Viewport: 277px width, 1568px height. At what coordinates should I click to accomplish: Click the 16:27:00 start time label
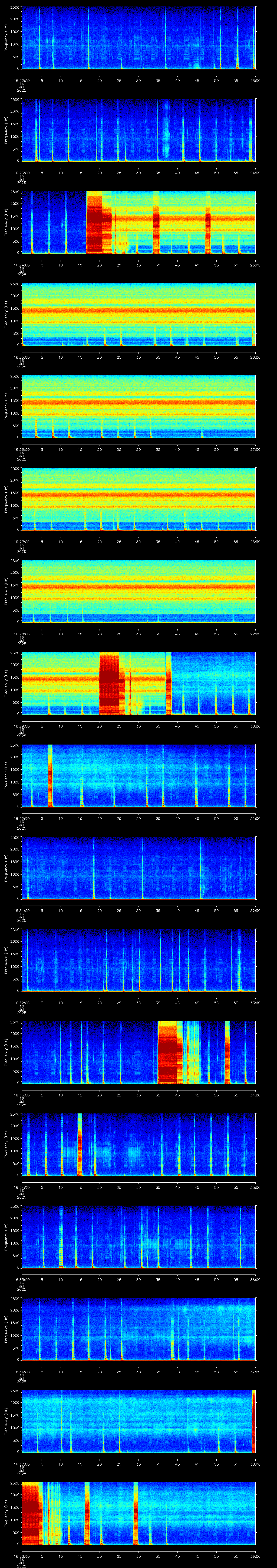pyautogui.click(x=21, y=542)
